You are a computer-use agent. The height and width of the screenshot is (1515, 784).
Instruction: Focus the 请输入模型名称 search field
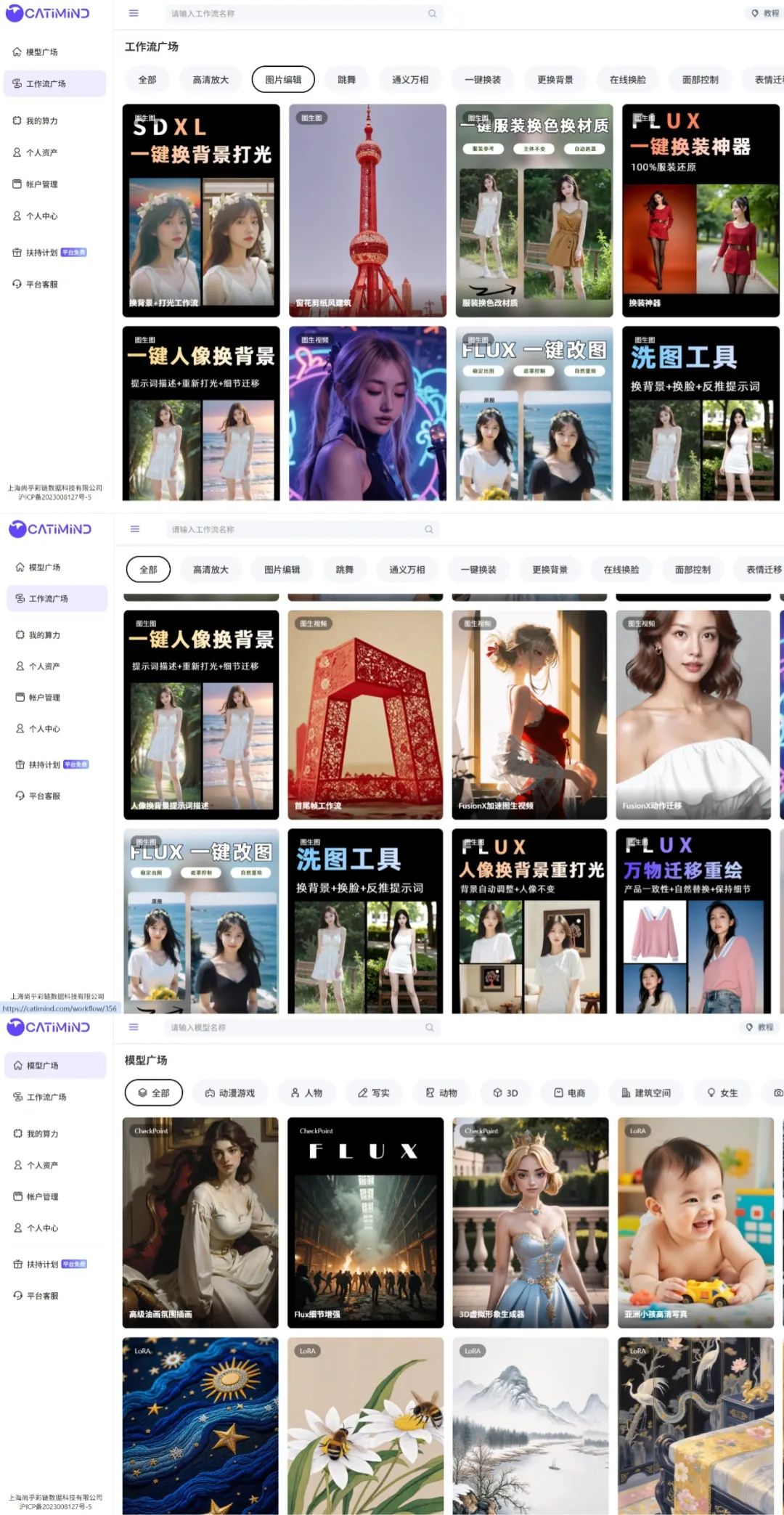tap(302, 1027)
